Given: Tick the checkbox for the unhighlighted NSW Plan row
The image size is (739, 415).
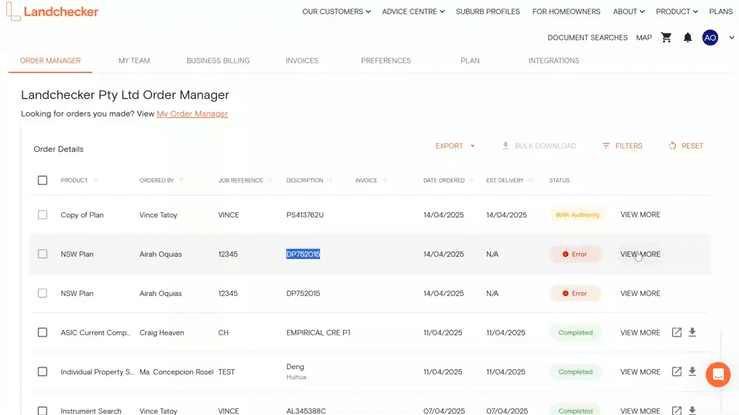Looking at the screenshot, I should (x=42, y=293).
